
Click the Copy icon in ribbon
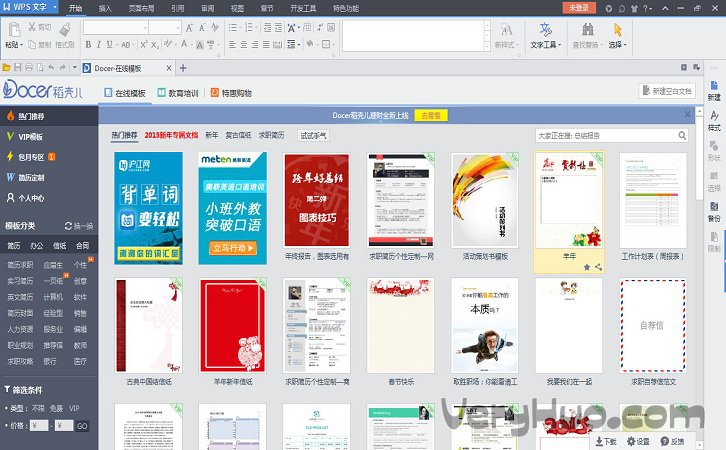[32, 44]
